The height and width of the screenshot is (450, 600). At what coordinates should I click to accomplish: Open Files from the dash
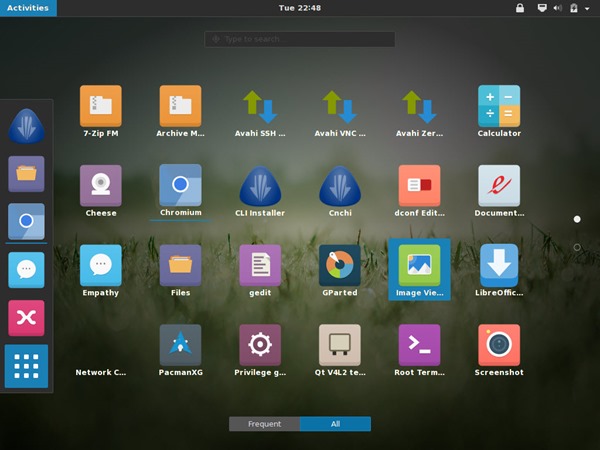click(26, 174)
